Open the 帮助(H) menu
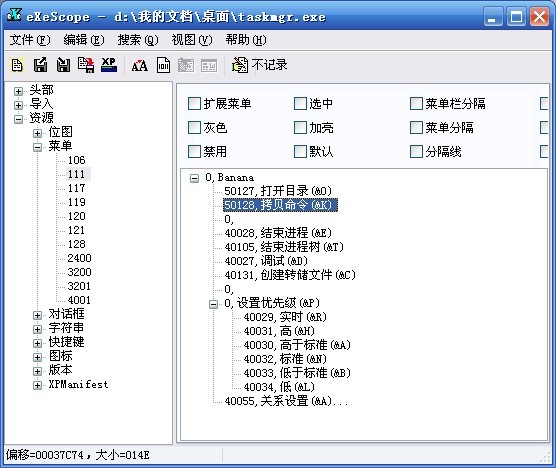The width and height of the screenshot is (556, 468). point(246,40)
